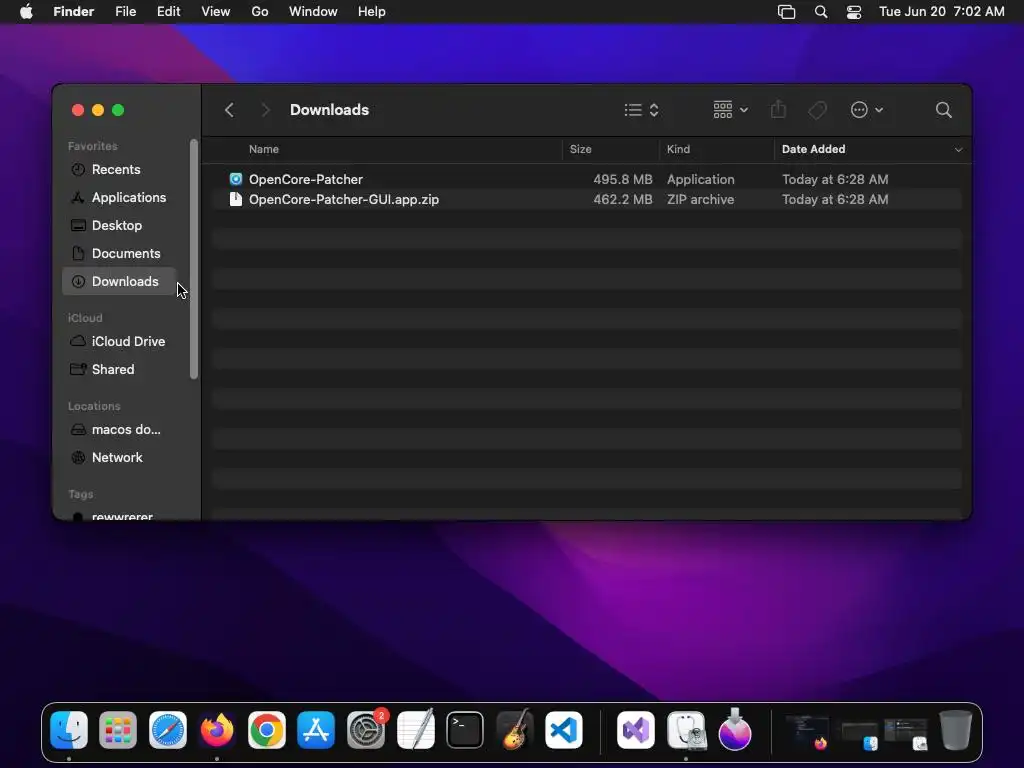Viewport: 1024px width, 768px height.
Task: Open the Action ellipsis menu
Action: pos(867,110)
